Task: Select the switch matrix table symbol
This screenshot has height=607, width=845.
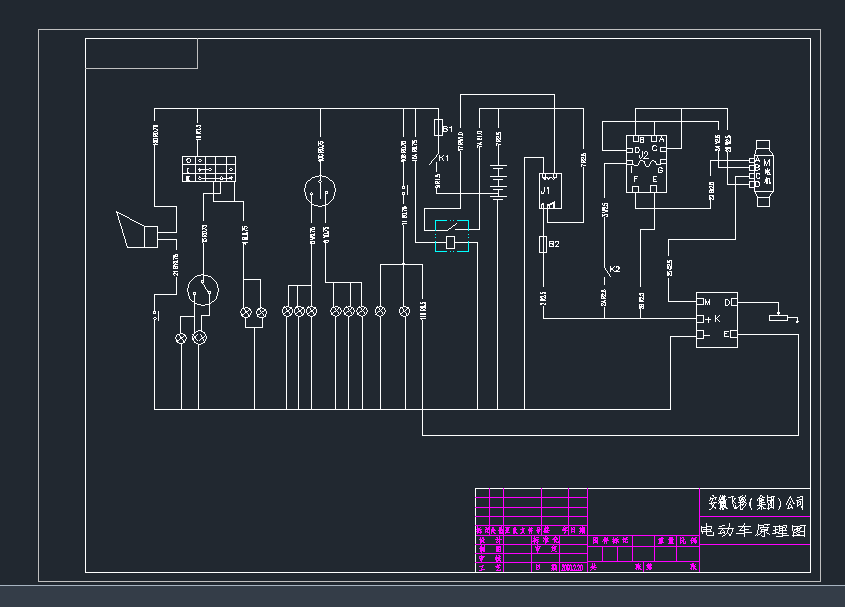Action: click(x=208, y=169)
